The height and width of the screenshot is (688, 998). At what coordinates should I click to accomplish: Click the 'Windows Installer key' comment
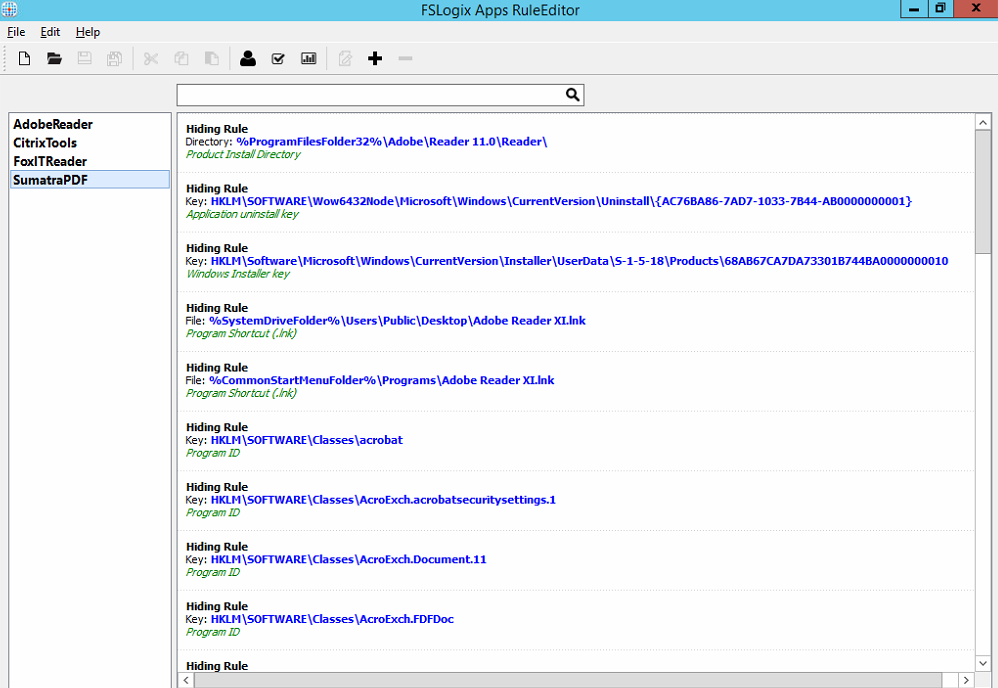click(237, 274)
